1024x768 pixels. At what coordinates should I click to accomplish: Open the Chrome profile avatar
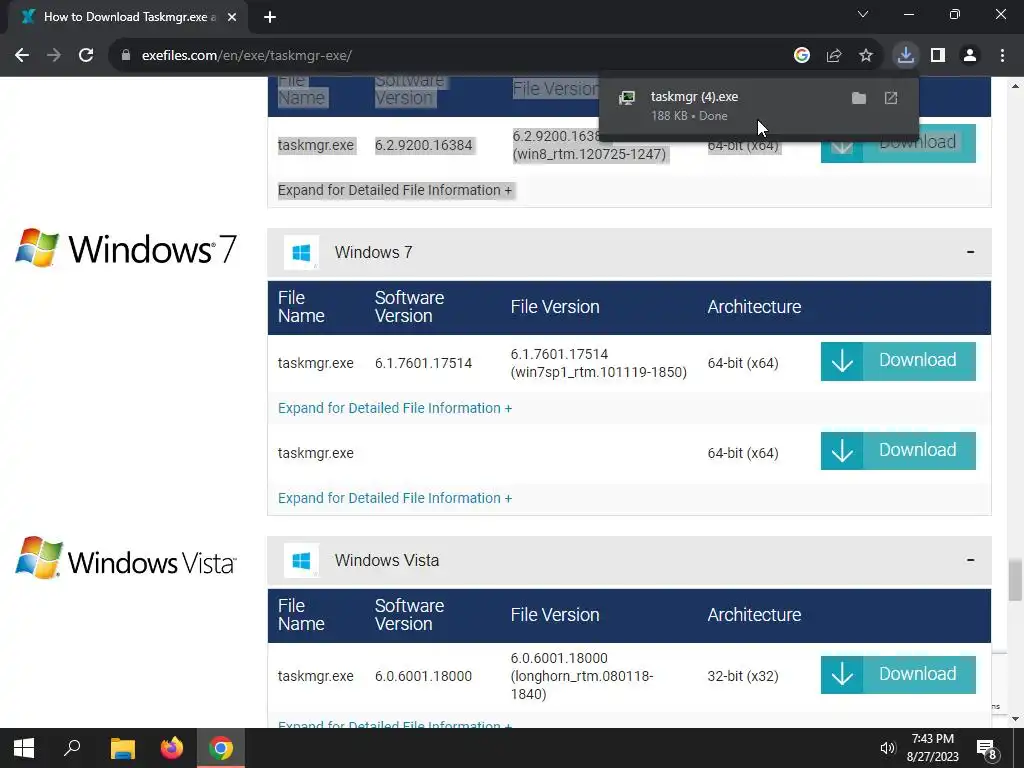970,56
